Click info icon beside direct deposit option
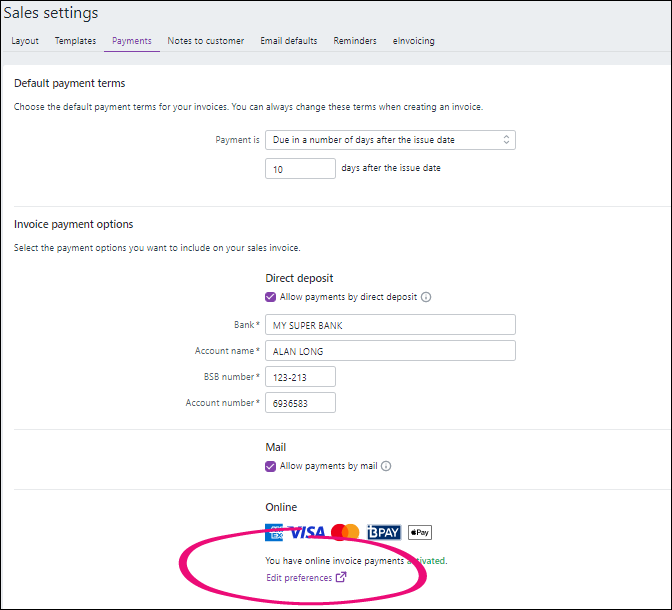The height and width of the screenshot is (610, 672). [x=426, y=297]
